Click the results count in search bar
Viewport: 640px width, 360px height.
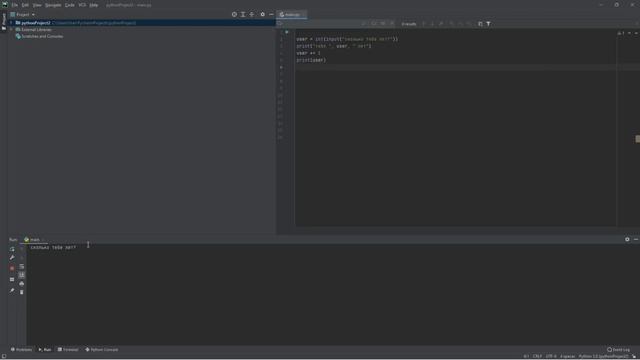[x=409, y=24]
